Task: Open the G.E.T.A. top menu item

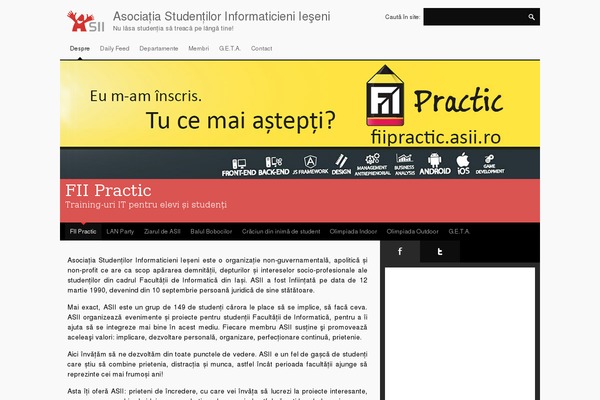Action: [230, 49]
